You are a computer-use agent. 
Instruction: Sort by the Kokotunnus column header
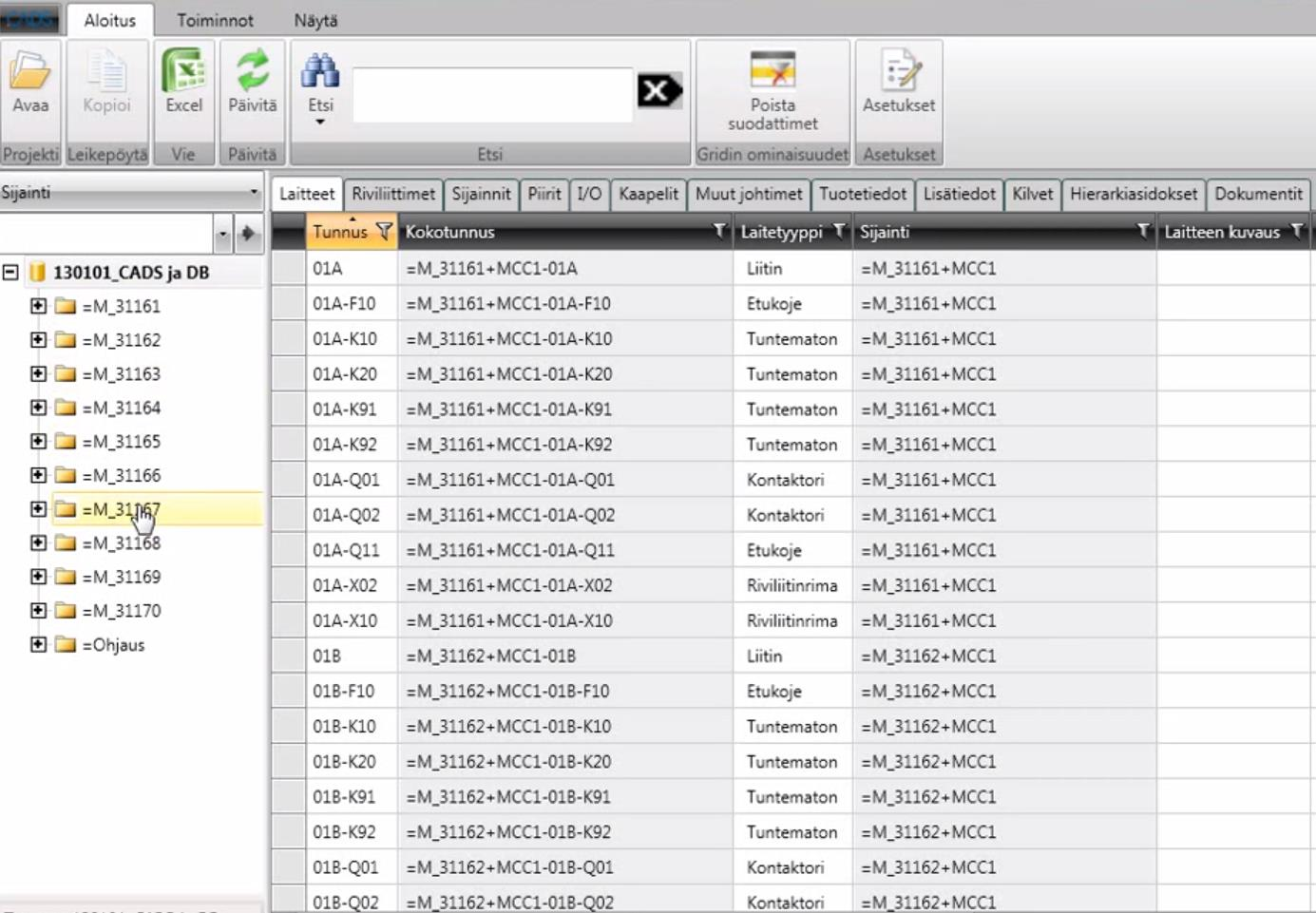450,231
